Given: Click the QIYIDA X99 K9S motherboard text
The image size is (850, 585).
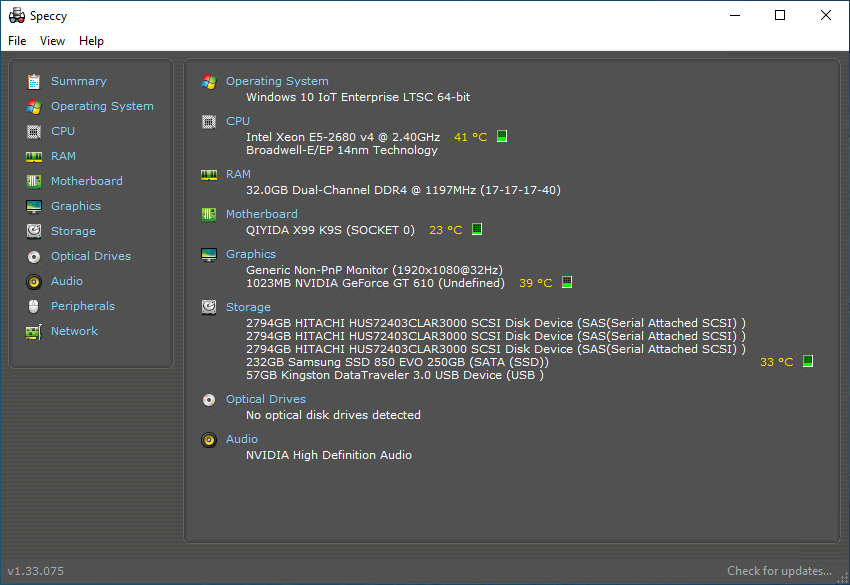Looking at the screenshot, I should click(330, 230).
